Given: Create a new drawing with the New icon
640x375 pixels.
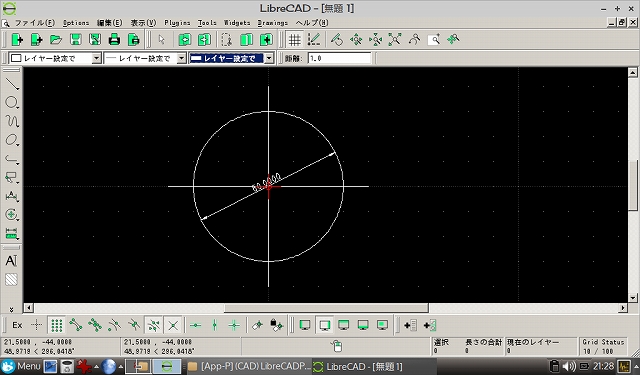Looking at the screenshot, I should [x=17, y=40].
